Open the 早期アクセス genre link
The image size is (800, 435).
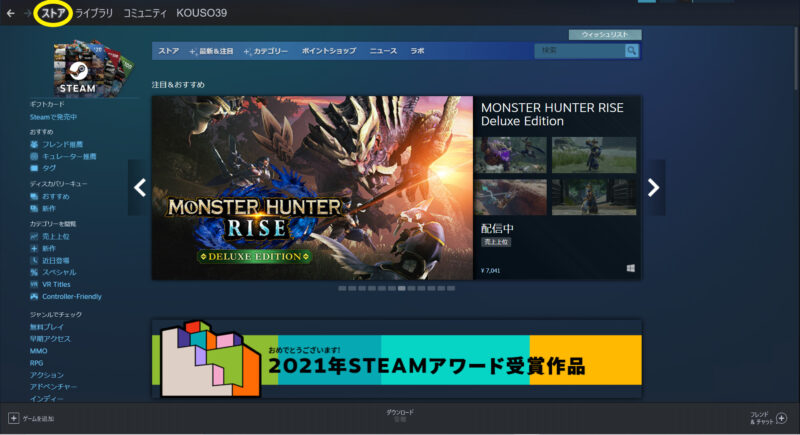coord(50,339)
